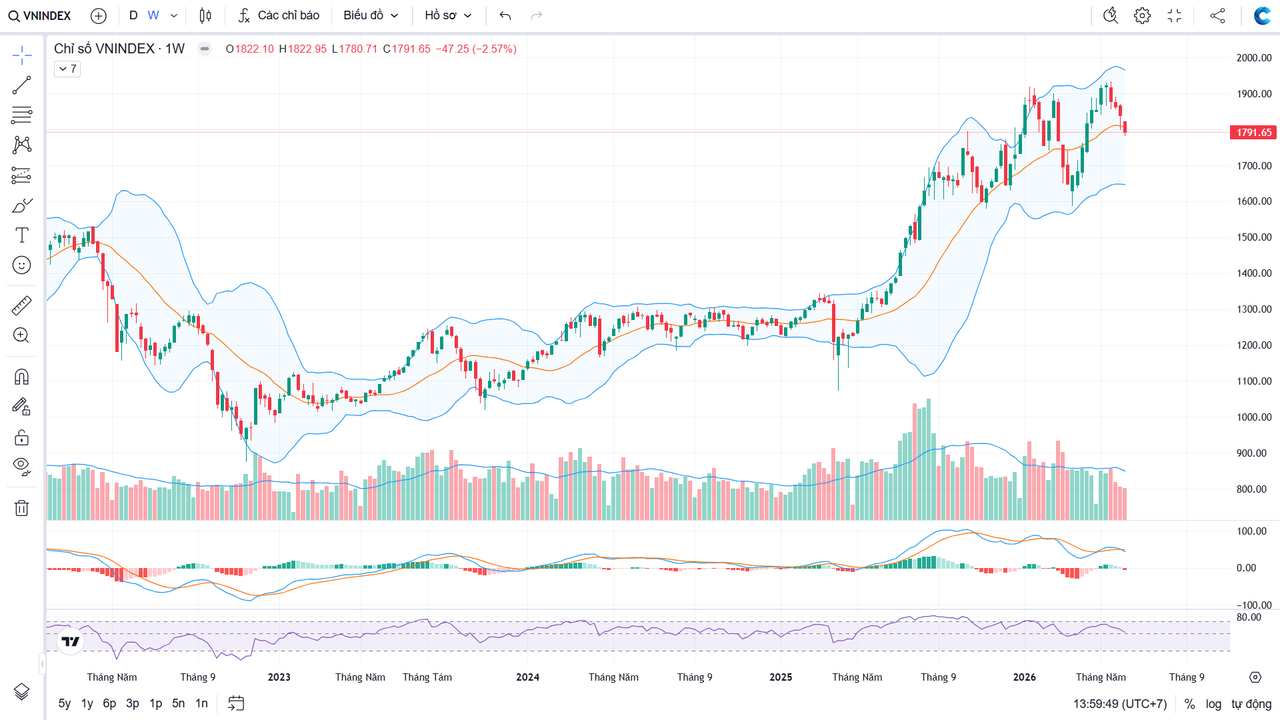
Task: Toggle hide all drawings eye icon
Action: (22, 466)
